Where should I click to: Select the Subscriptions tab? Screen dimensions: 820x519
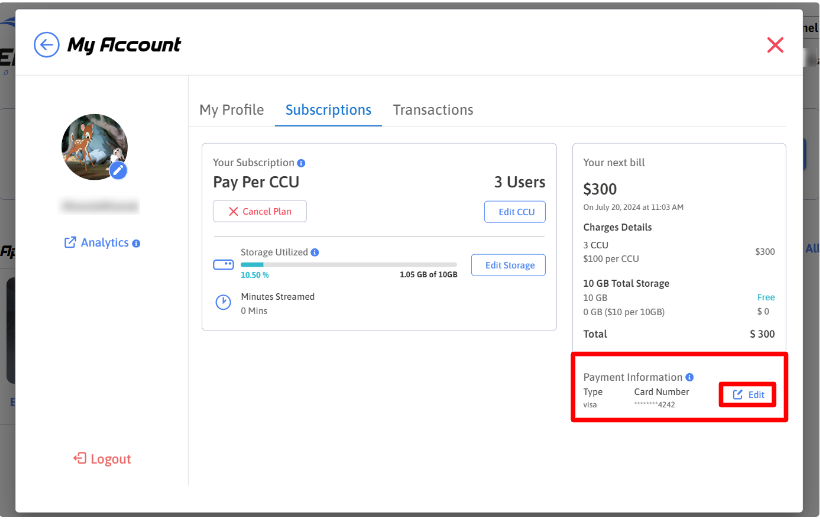click(x=328, y=110)
